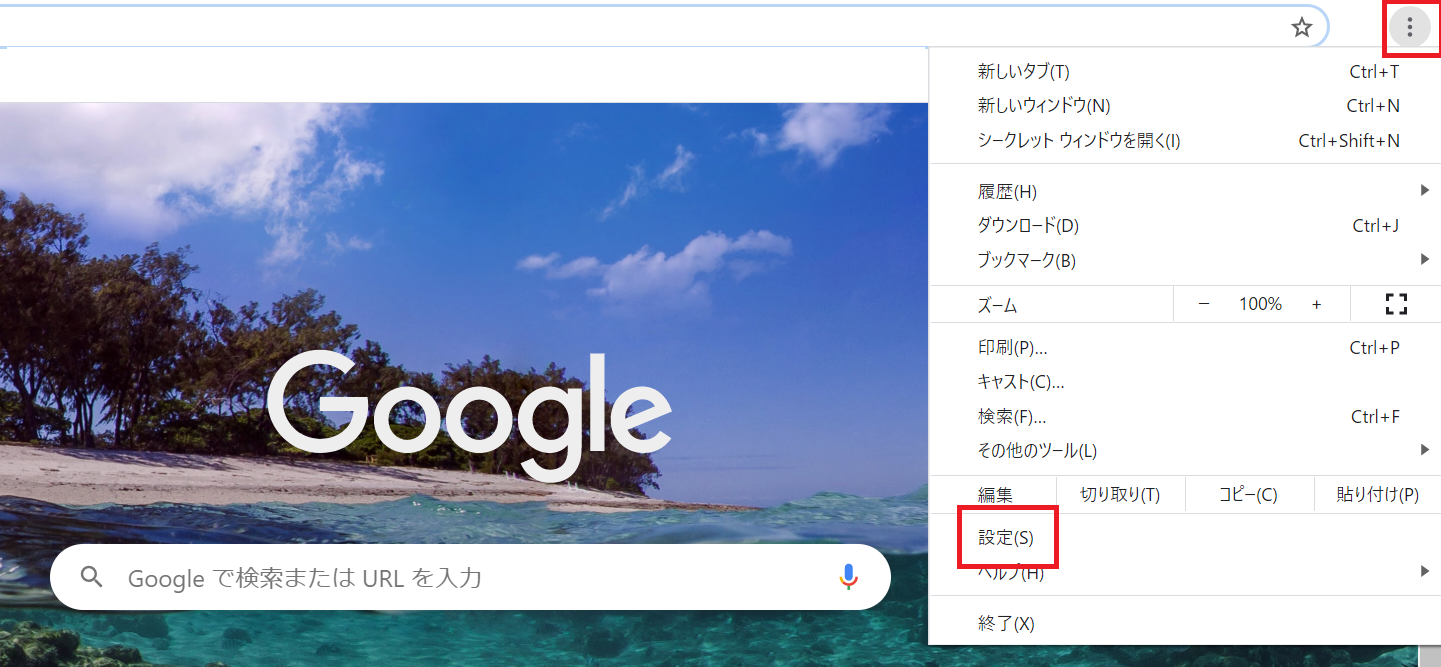Select 終了(X) to quit Chrome
Screen dimensions: 1441x667
[x=1184, y=624]
